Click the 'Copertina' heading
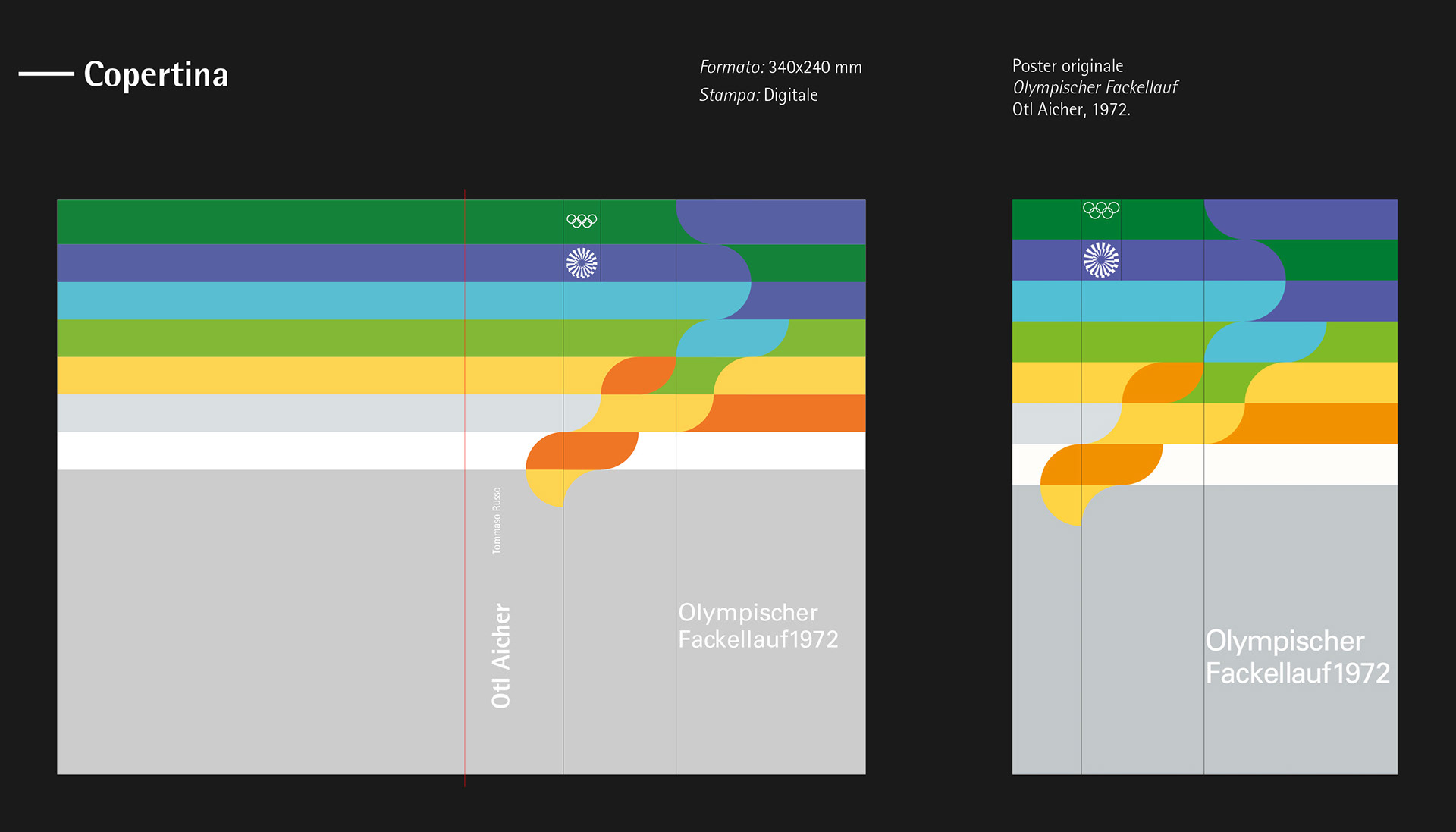 coord(155,74)
